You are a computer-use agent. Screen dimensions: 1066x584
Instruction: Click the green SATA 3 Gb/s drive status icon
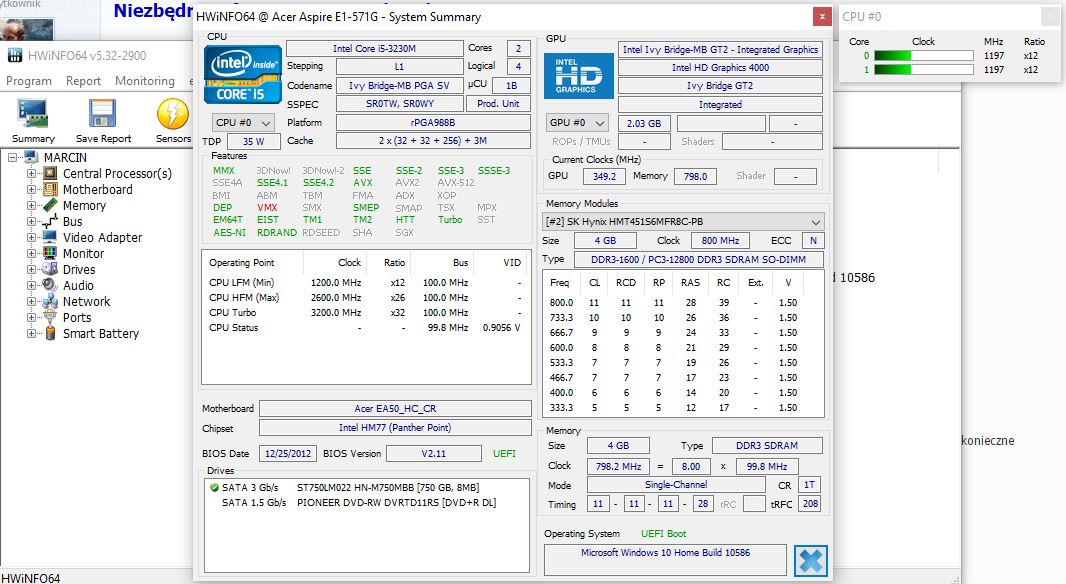pos(214,487)
